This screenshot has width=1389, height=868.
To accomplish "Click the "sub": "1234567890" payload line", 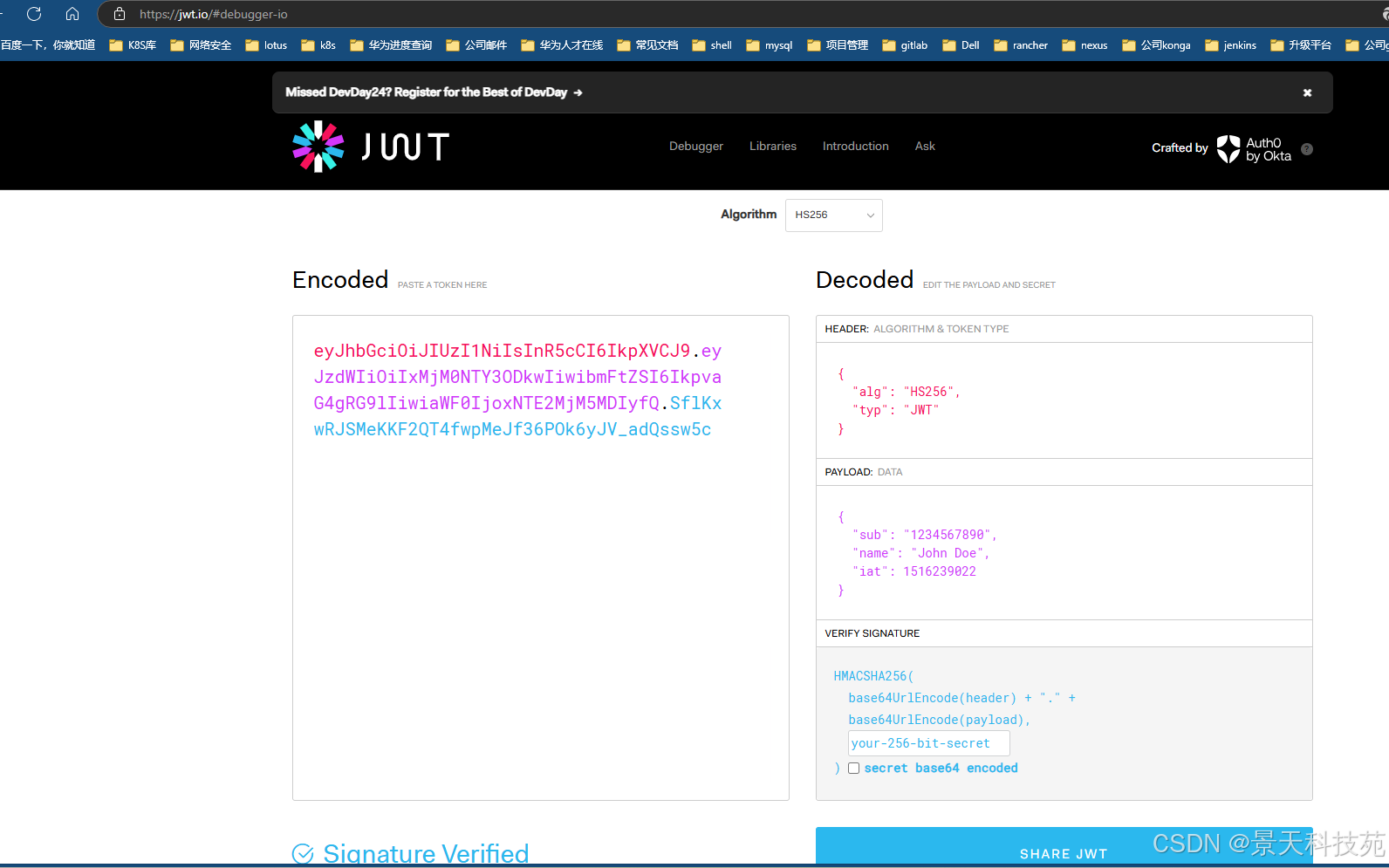I will click(924, 535).
